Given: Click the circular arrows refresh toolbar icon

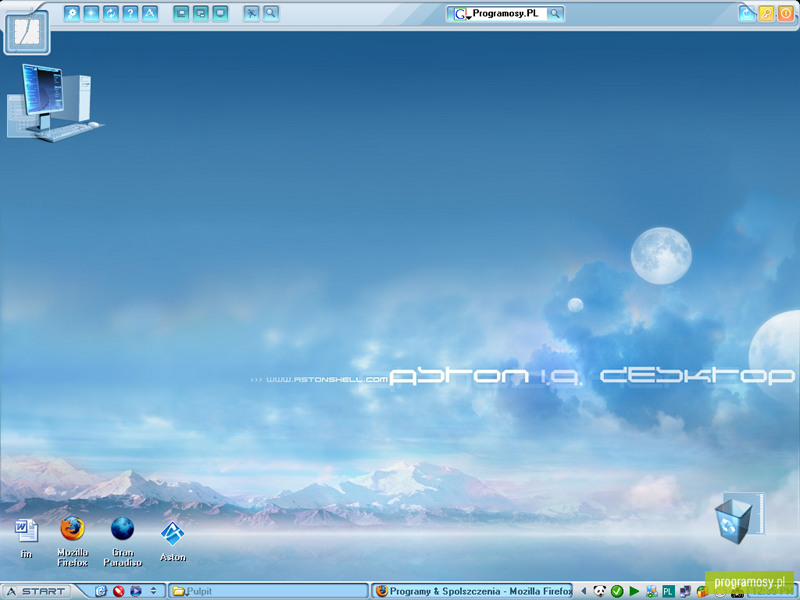Looking at the screenshot, I should tap(111, 13).
